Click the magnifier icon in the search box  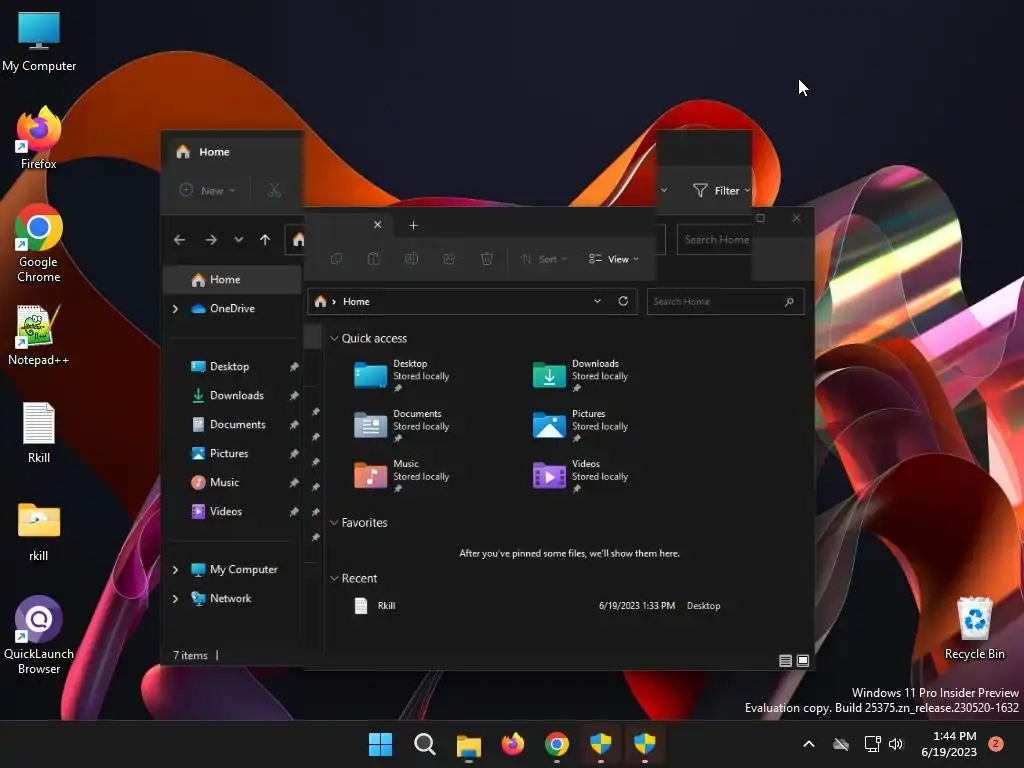(789, 302)
